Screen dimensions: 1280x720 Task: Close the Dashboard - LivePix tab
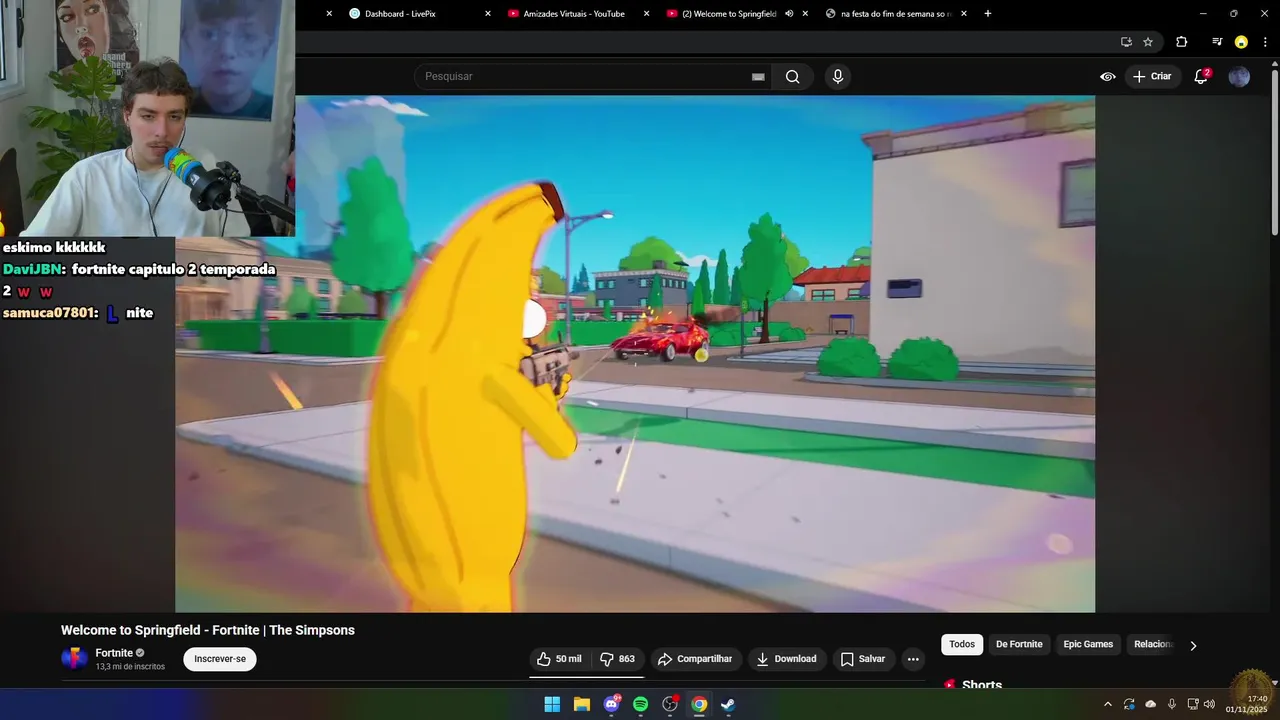(488, 14)
